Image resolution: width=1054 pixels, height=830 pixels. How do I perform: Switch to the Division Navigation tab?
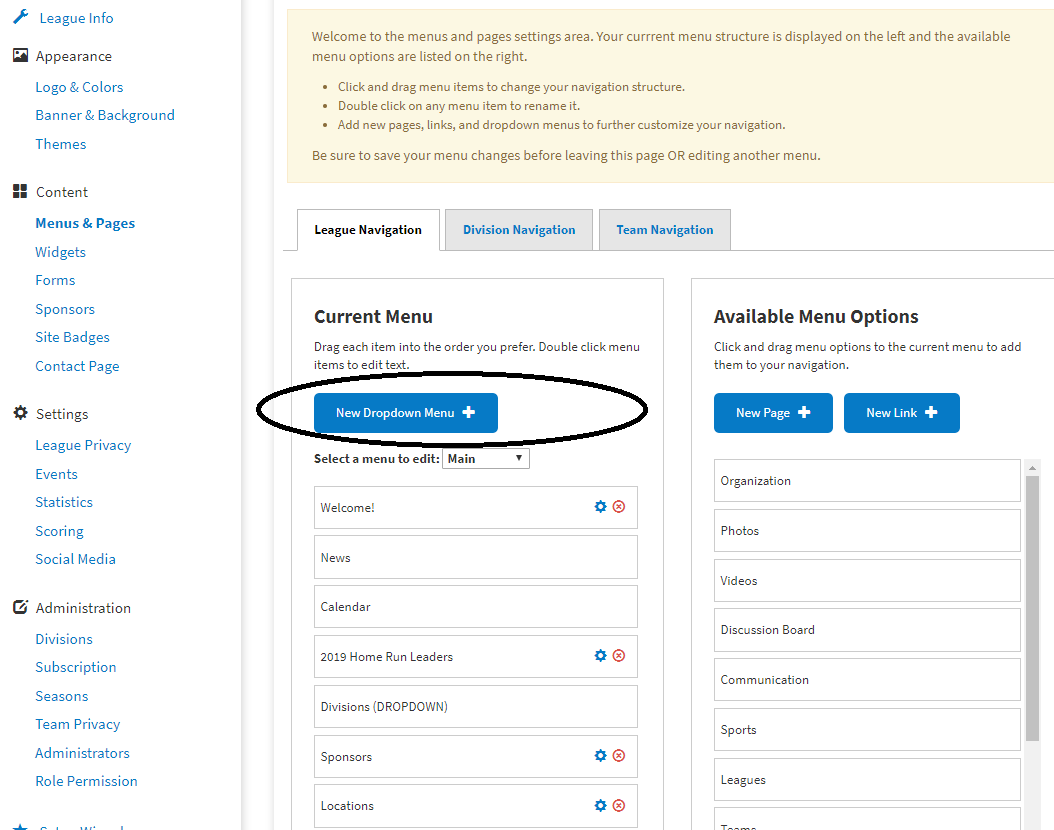[x=518, y=230]
